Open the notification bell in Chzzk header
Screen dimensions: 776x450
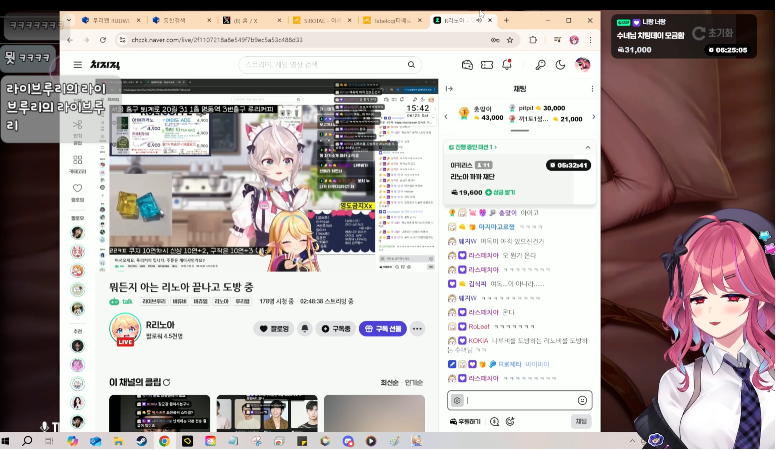(x=507, y=64)
